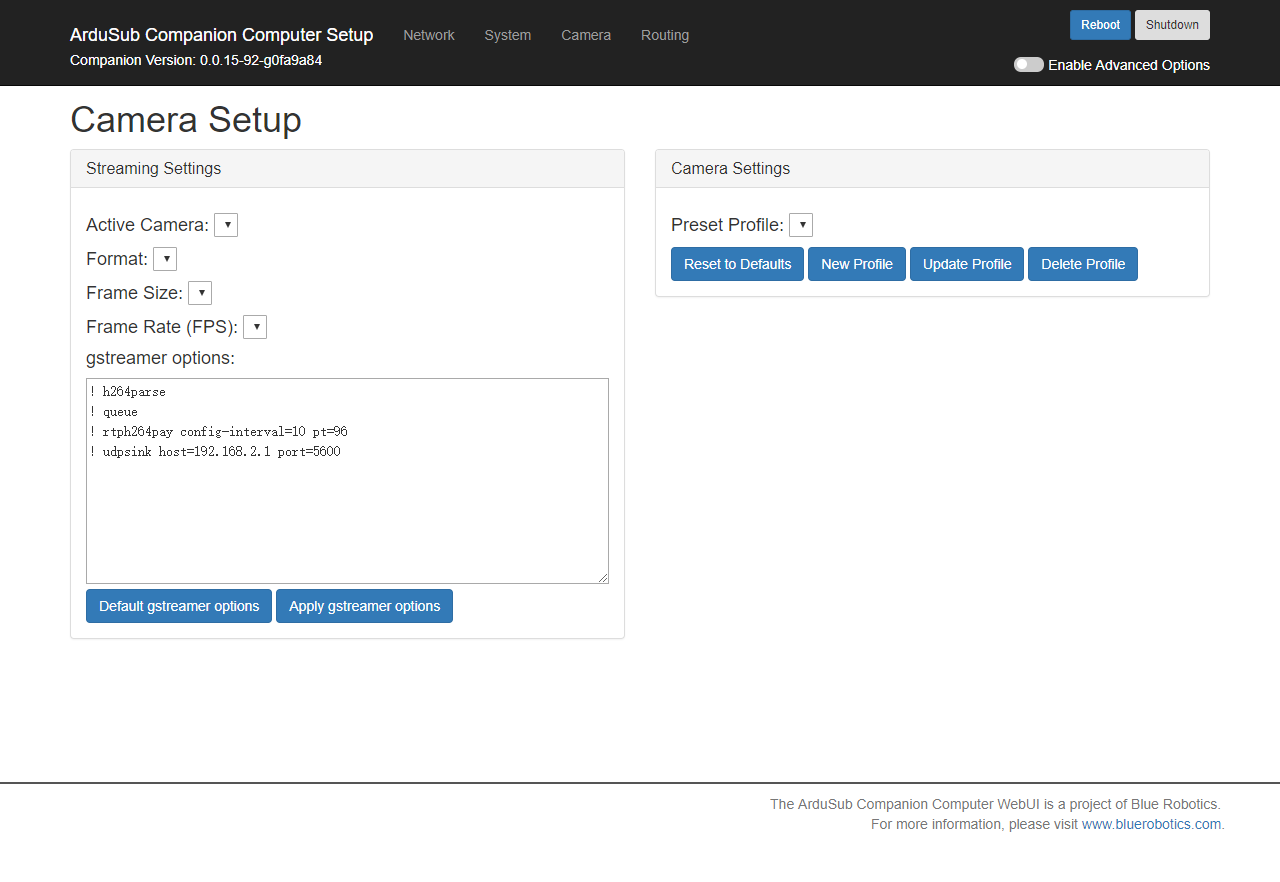Toggle the Enable Advanced Options switch
Image resolution: width=1280 pixels, height=882 pixels.
(x=1028, y=65)
